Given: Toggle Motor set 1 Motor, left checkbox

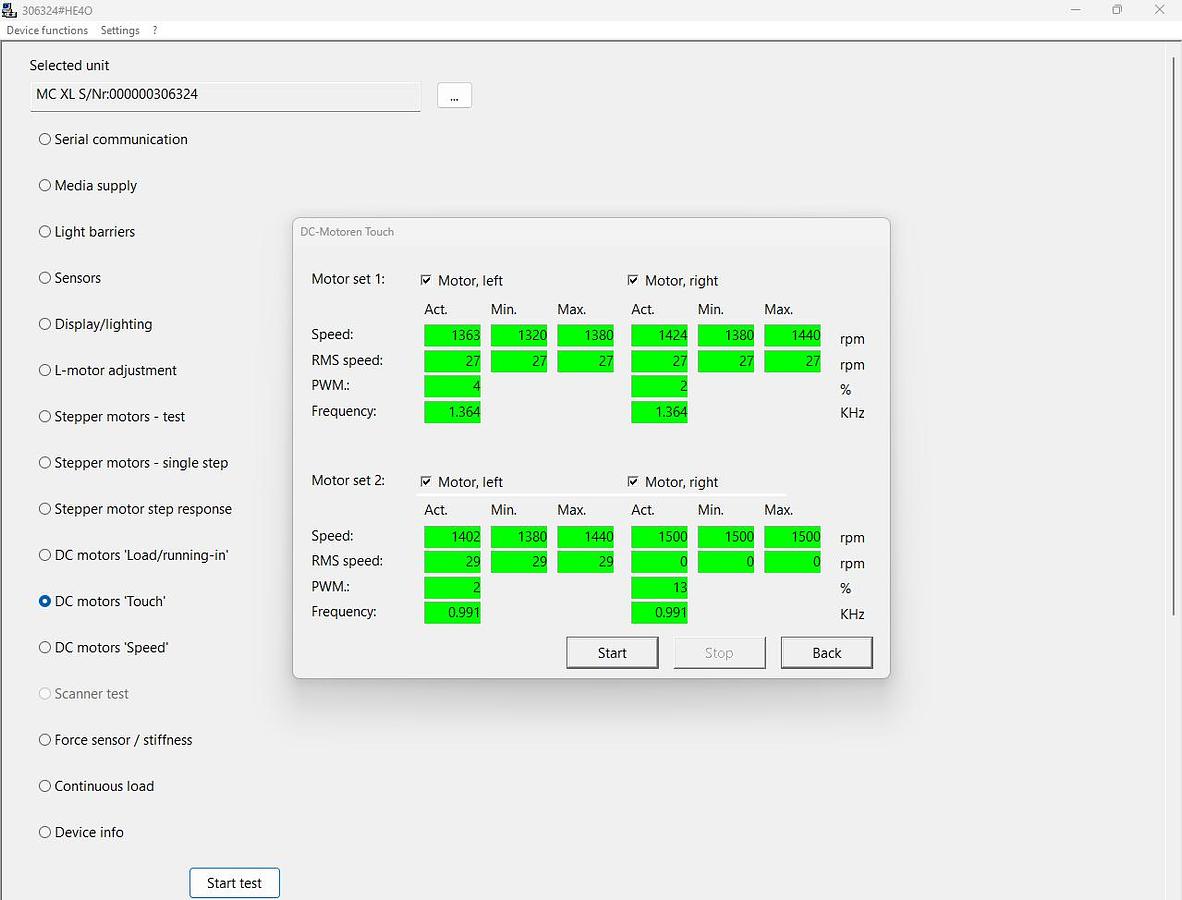Looking at the screenshot, I should point(426,280).
